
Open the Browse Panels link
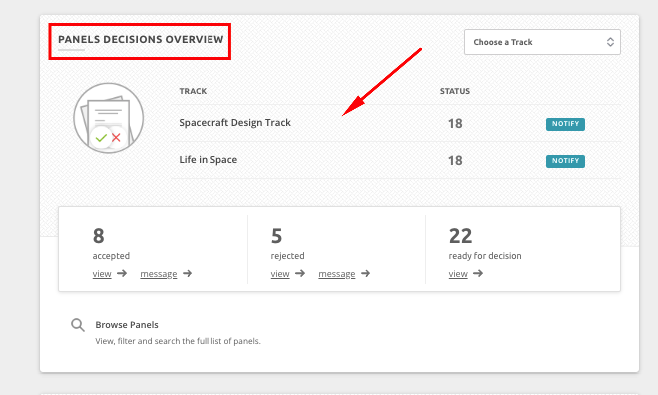[127, 325]
